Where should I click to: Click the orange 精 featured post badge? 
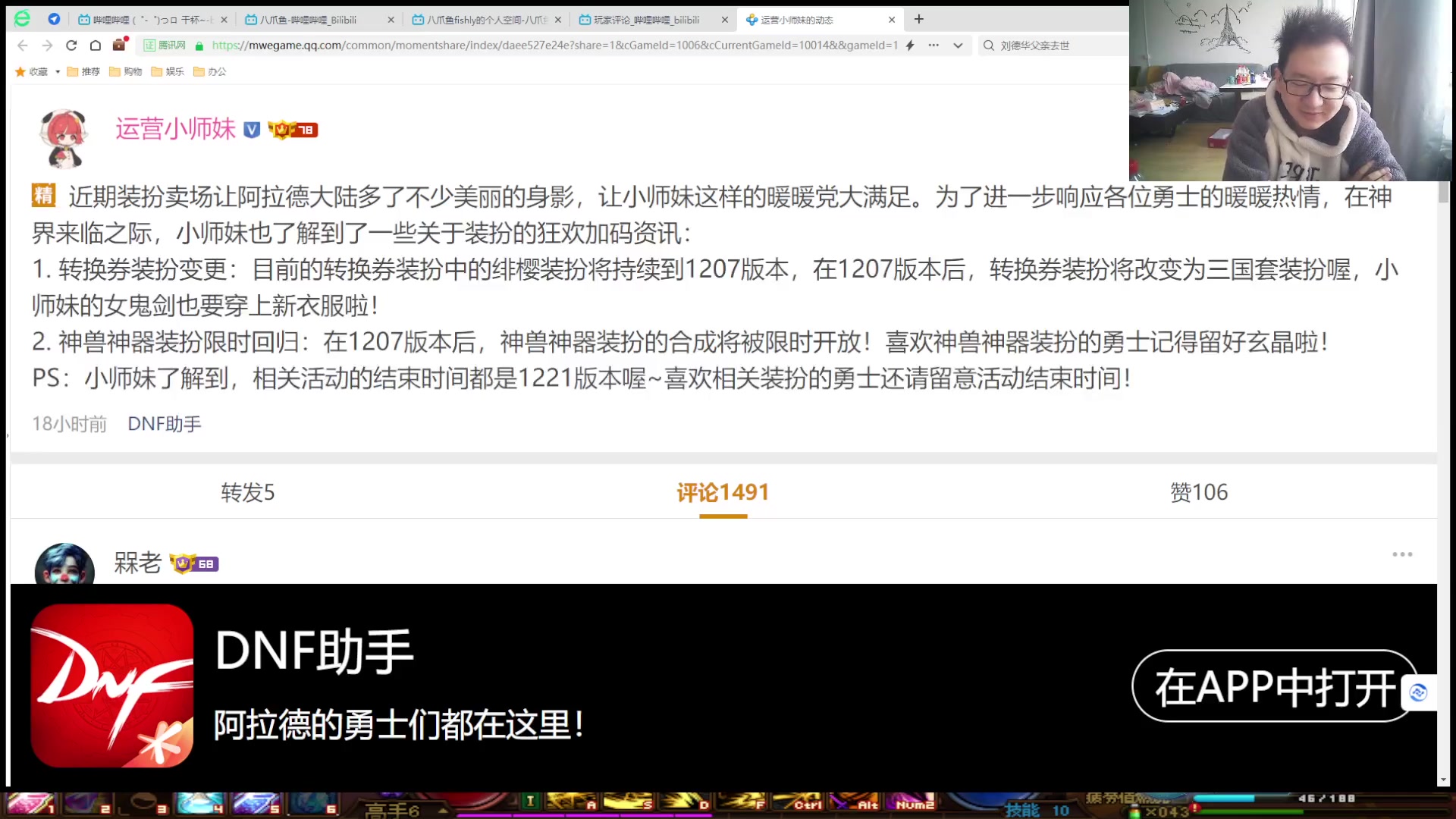[44, 195]
